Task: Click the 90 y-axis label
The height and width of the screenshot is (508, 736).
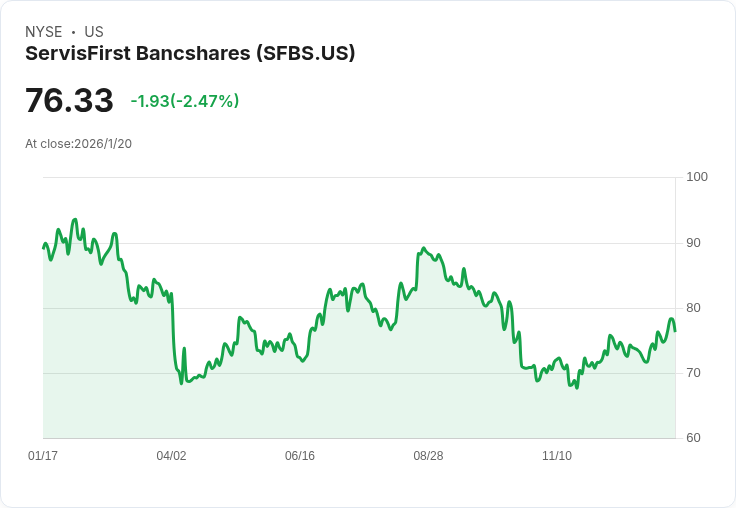Action: tap(693, 243)
